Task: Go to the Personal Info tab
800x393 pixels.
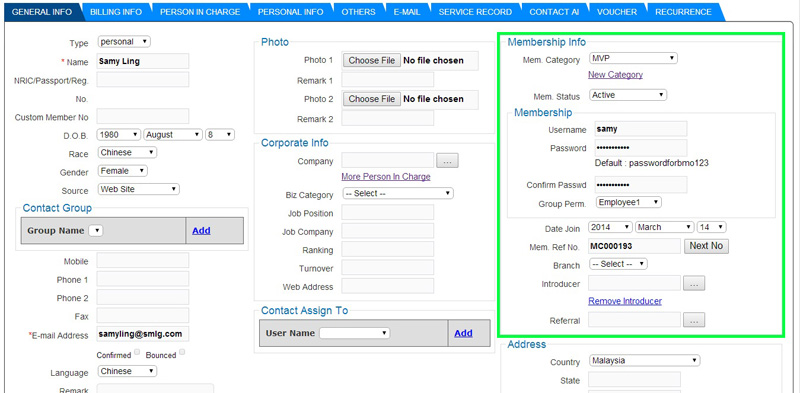Action: (290, 12)
